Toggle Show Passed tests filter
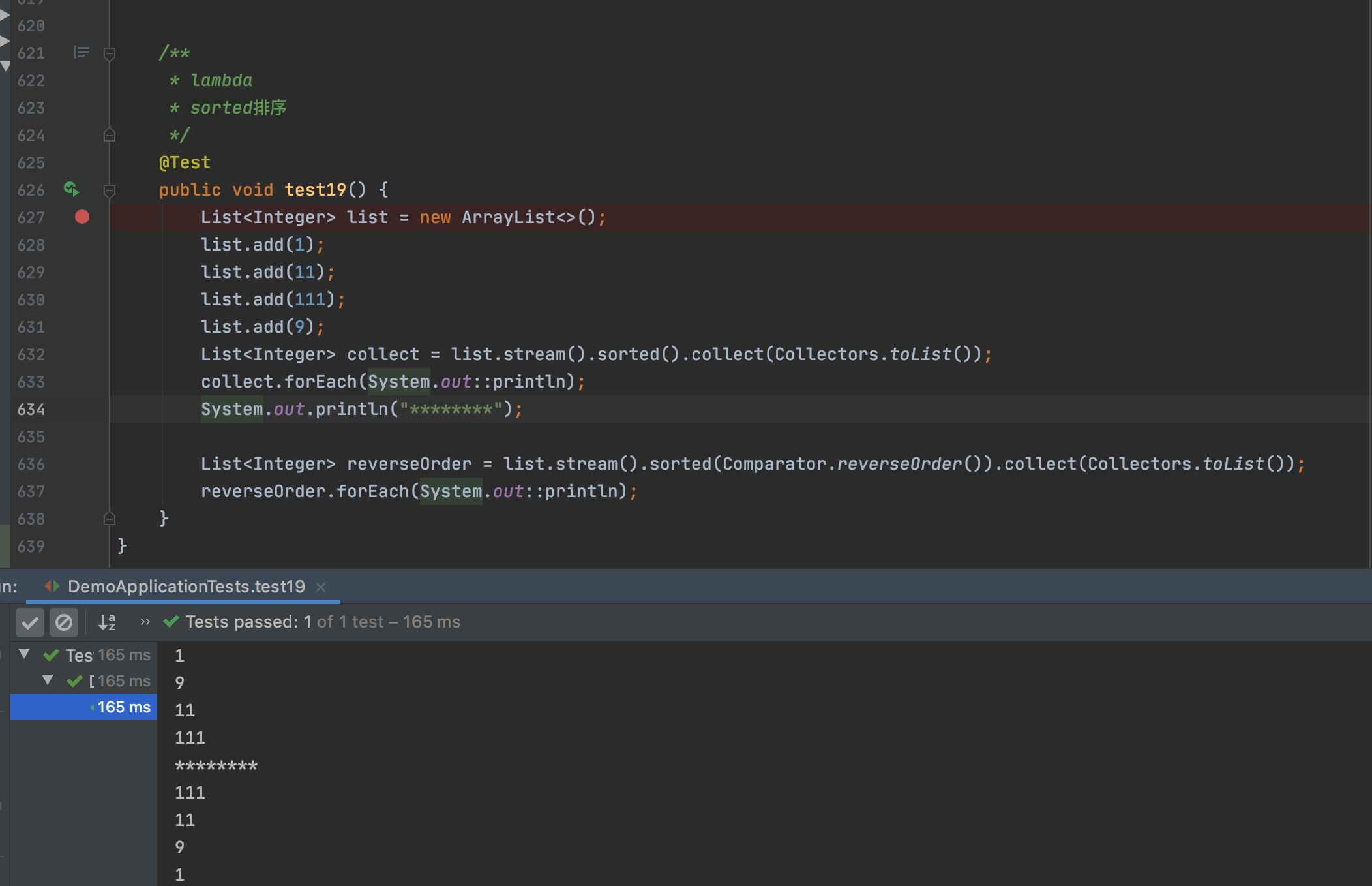Viewport: 1372px width, 886px height. 30,622
